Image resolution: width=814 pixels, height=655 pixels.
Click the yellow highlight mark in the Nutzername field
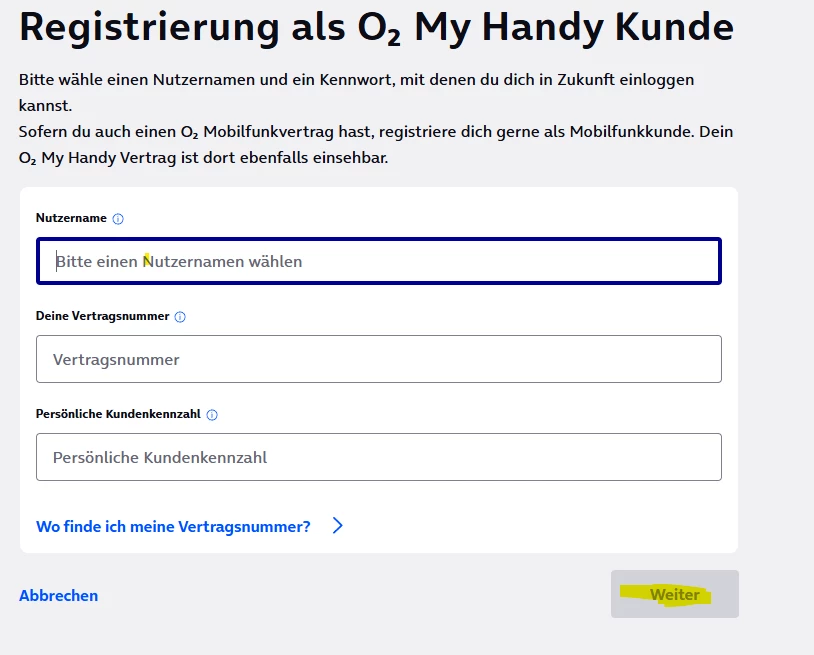[x=147, y=260]
